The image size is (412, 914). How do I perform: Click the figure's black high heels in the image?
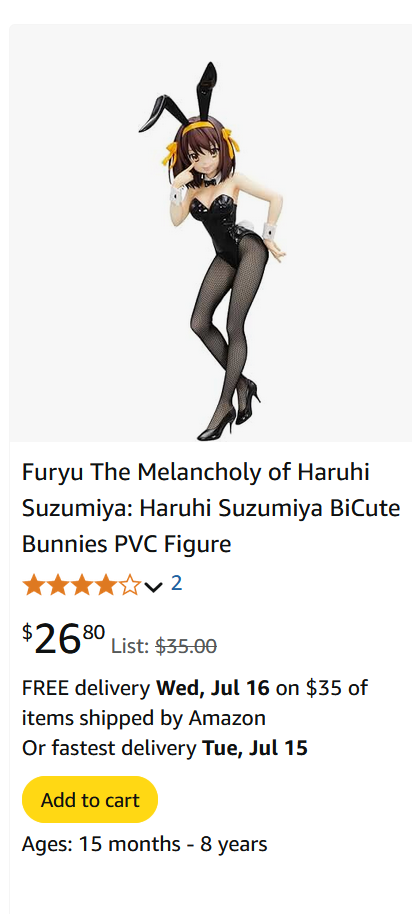(x=229, y=411)
